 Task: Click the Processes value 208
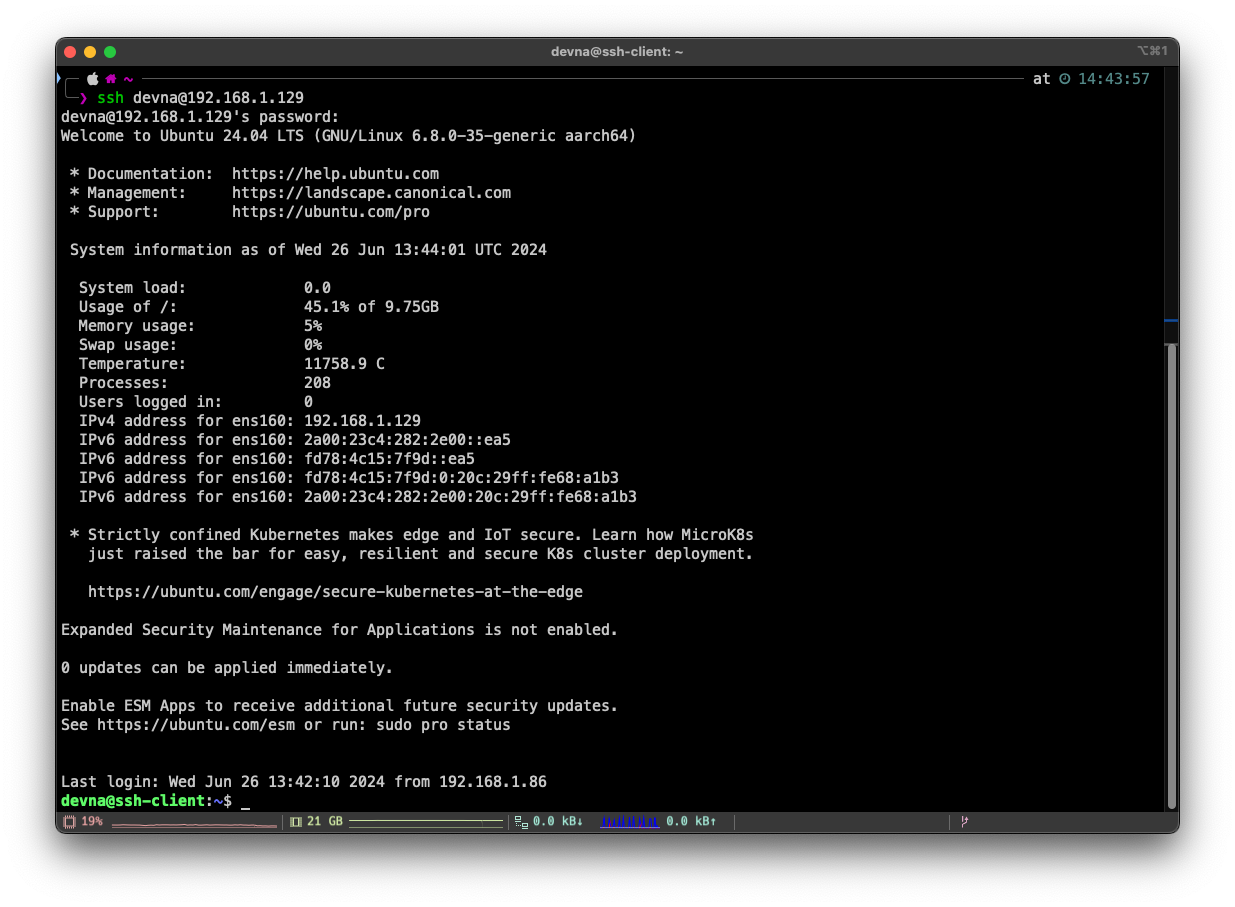pos(317,383)
